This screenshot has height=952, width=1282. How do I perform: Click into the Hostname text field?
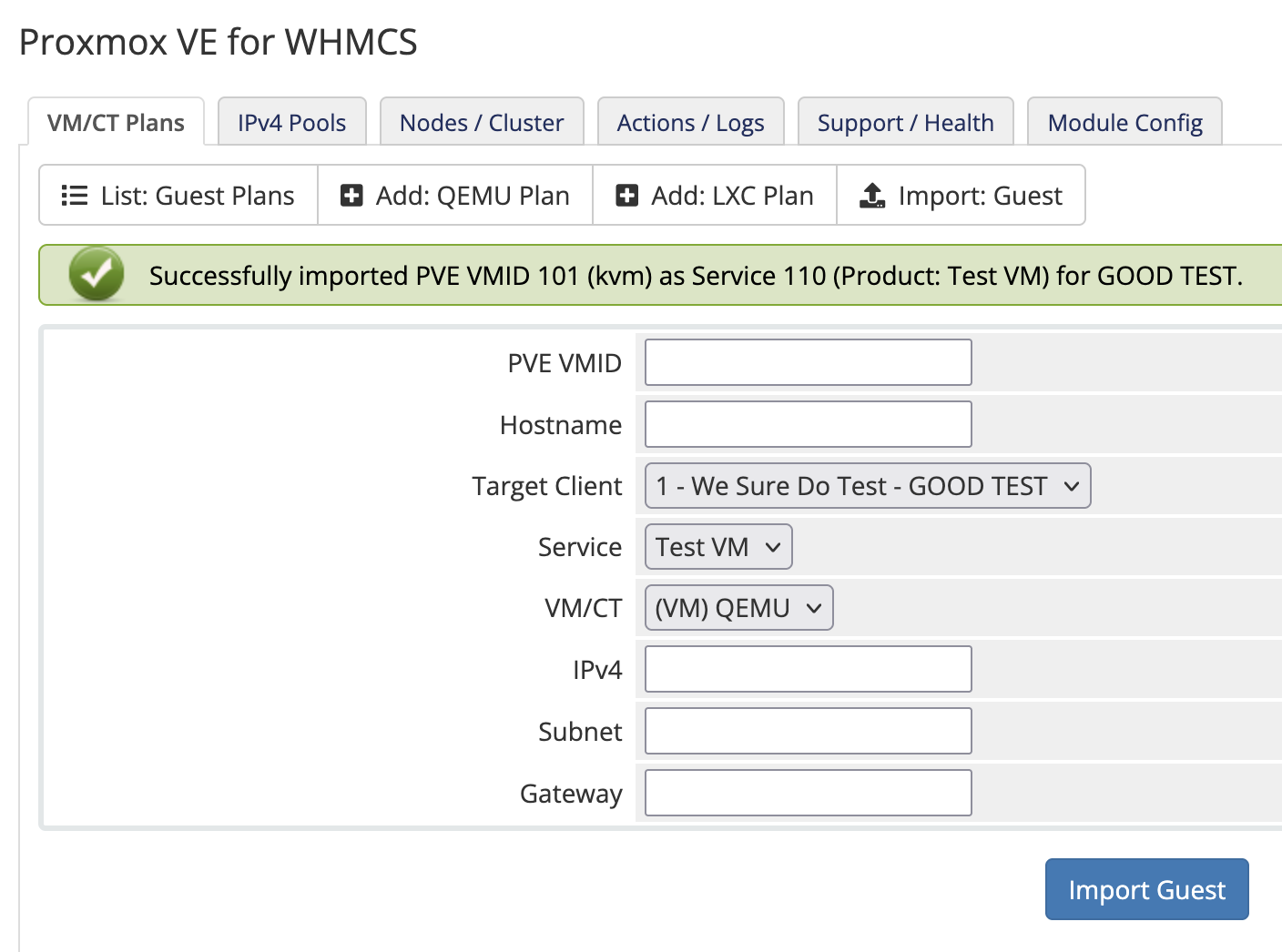pos(809,424)
